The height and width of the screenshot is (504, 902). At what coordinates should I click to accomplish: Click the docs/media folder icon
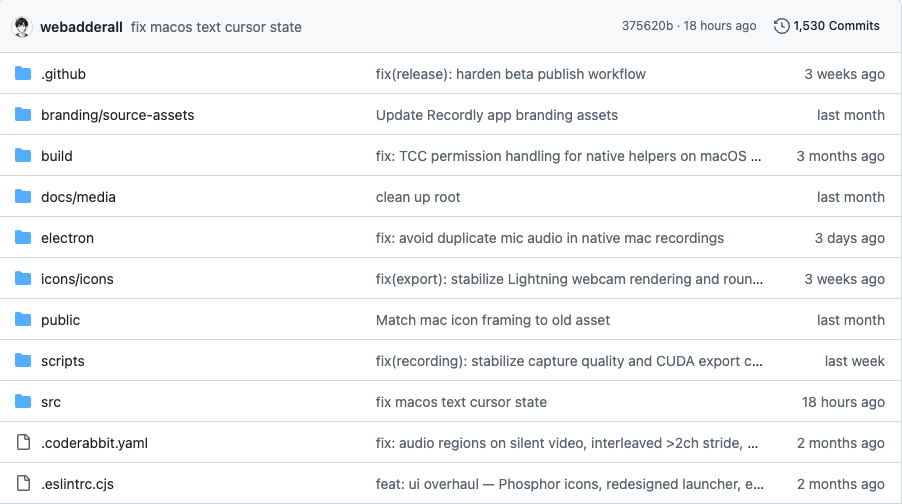(23, 197)
